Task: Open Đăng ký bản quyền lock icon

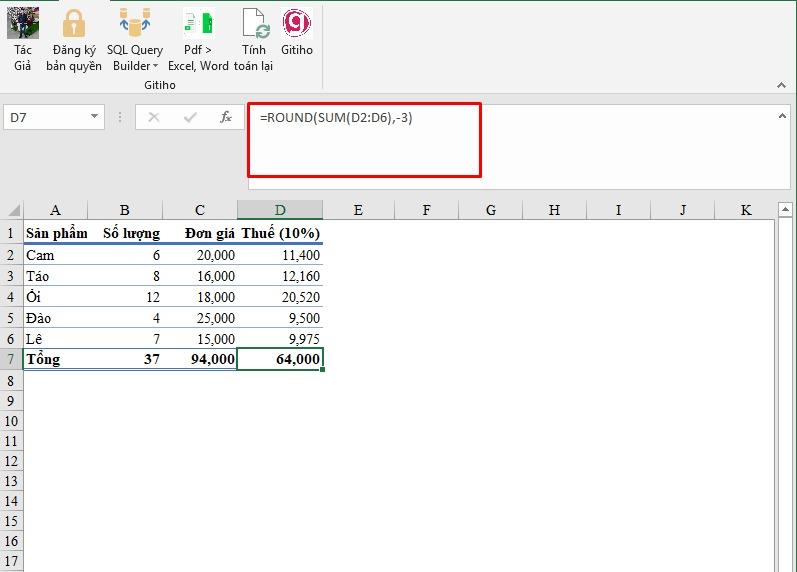Action: click(x=74, y=23)
